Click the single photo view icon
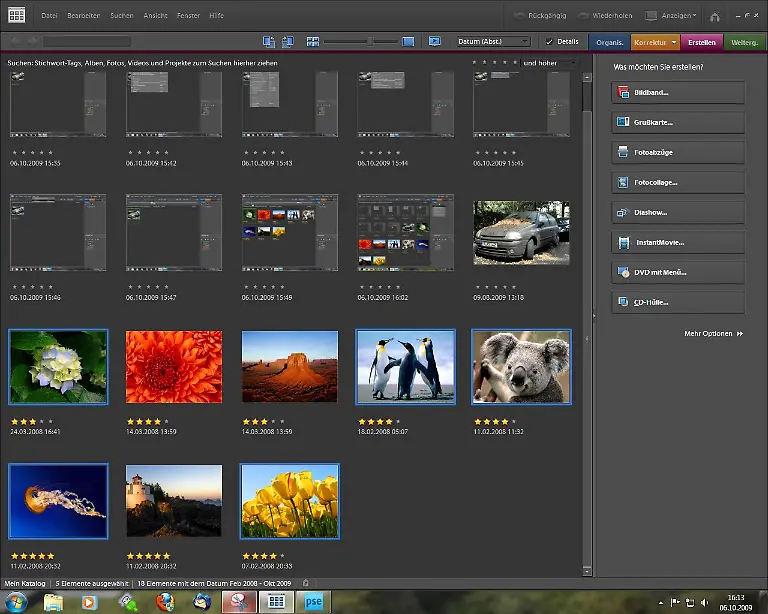Screen dimensions: 768x614 point(408,42)
